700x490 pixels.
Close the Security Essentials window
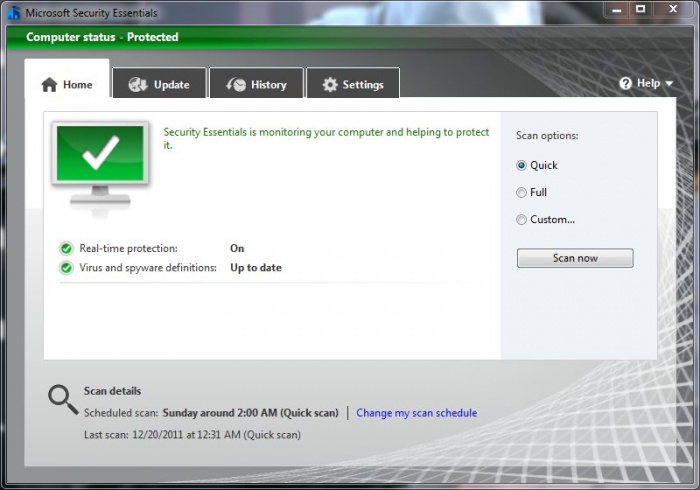pos(673,9)
